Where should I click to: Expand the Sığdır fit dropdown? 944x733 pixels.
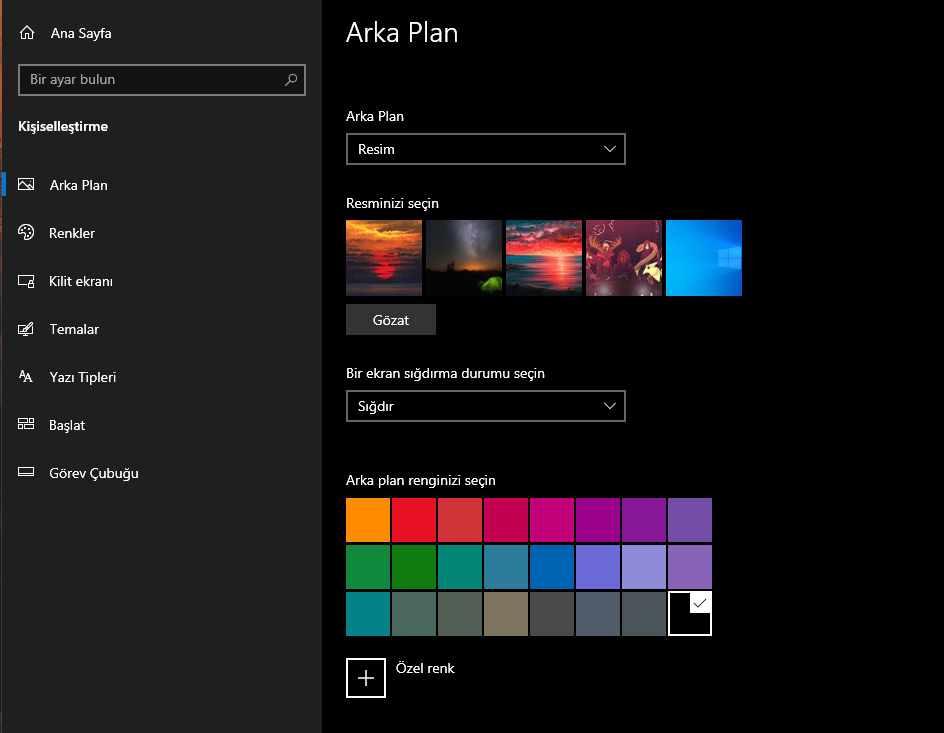485,407
